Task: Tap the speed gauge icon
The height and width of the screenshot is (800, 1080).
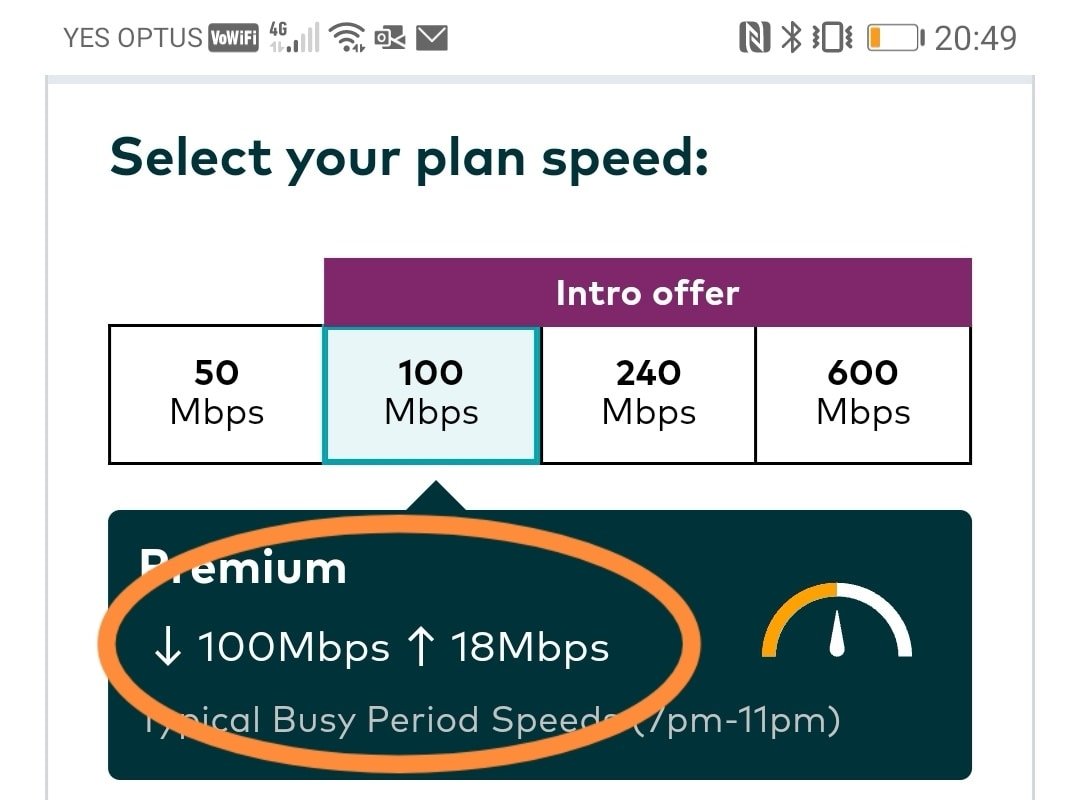Action: coord(837,621)
